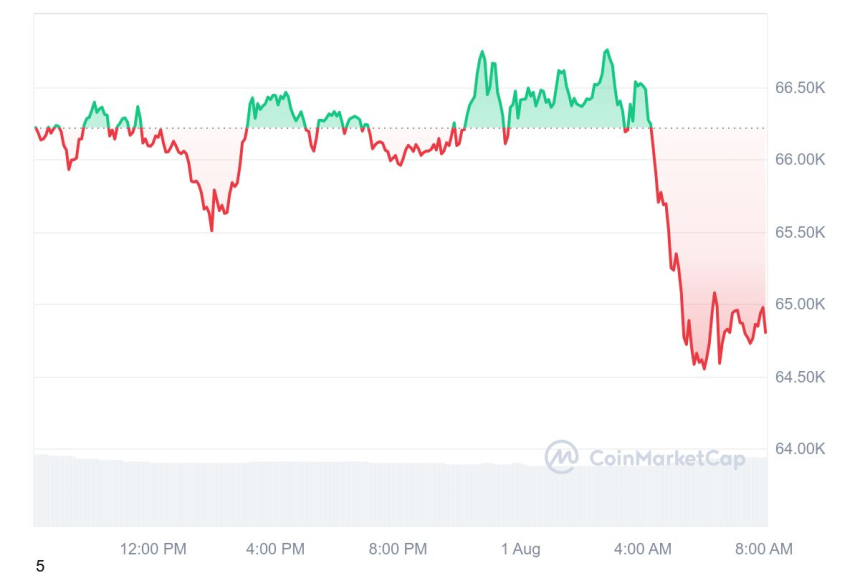This screenshot has width=860, height=573.
Task: Click the 12:00 PM time label
Action: [153, 548]
